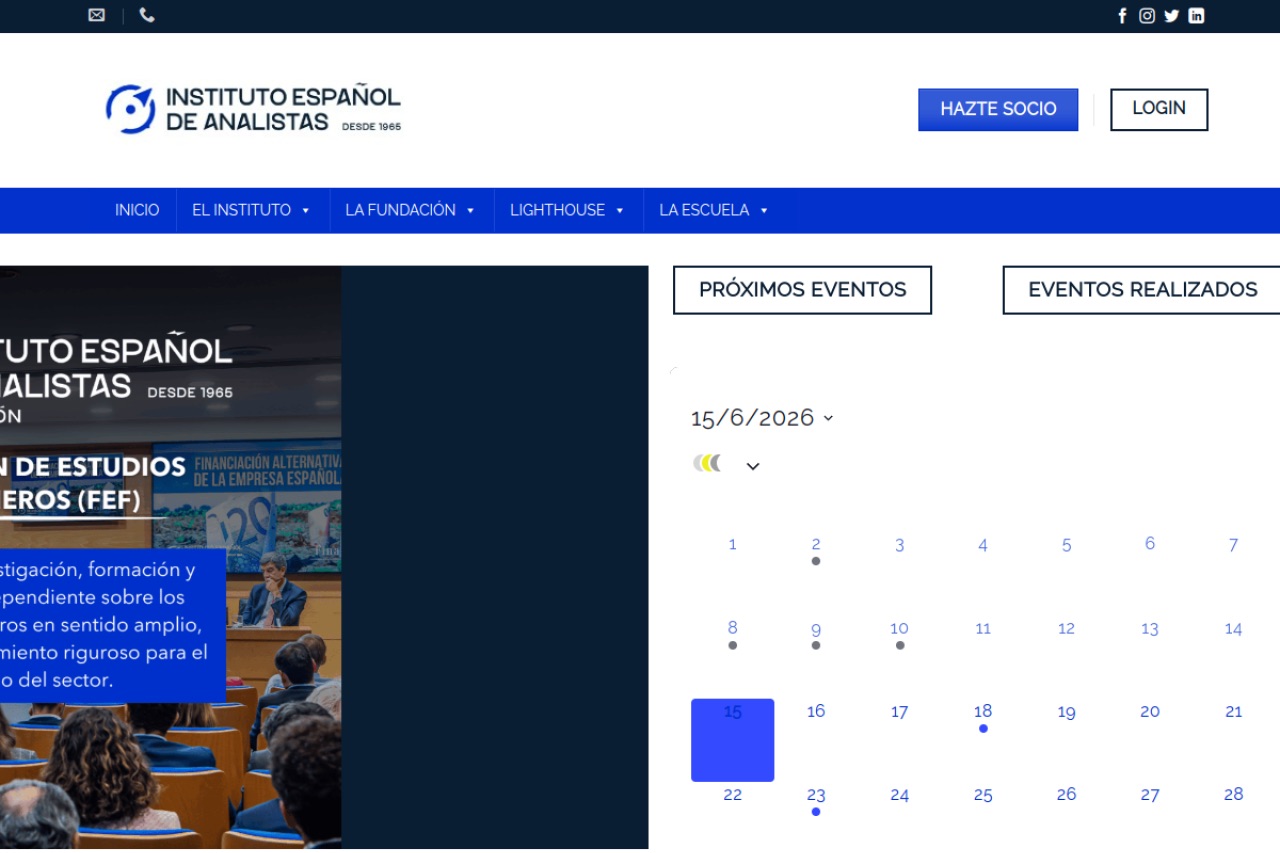Click day 27 in the calendar

coord(1150,796)
